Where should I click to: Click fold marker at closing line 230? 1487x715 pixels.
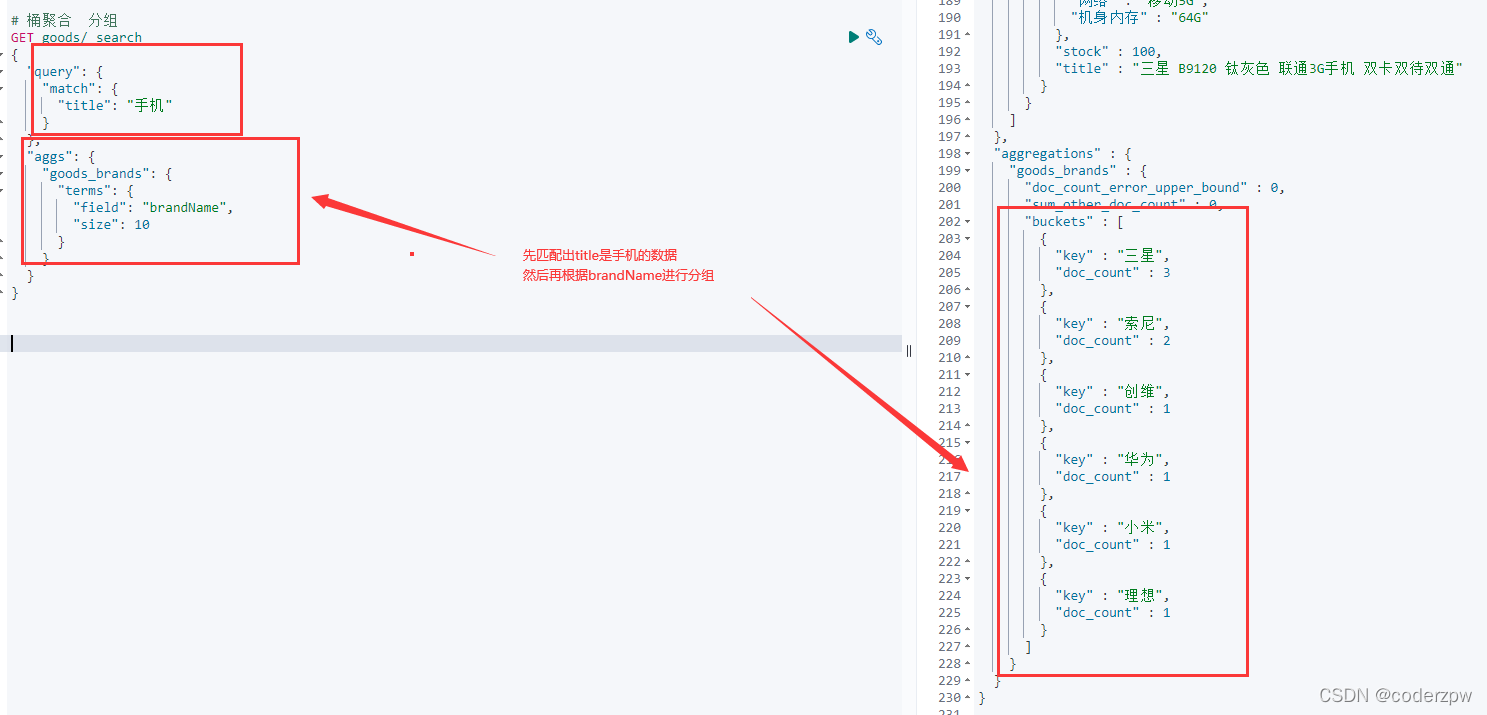[967, 698]
